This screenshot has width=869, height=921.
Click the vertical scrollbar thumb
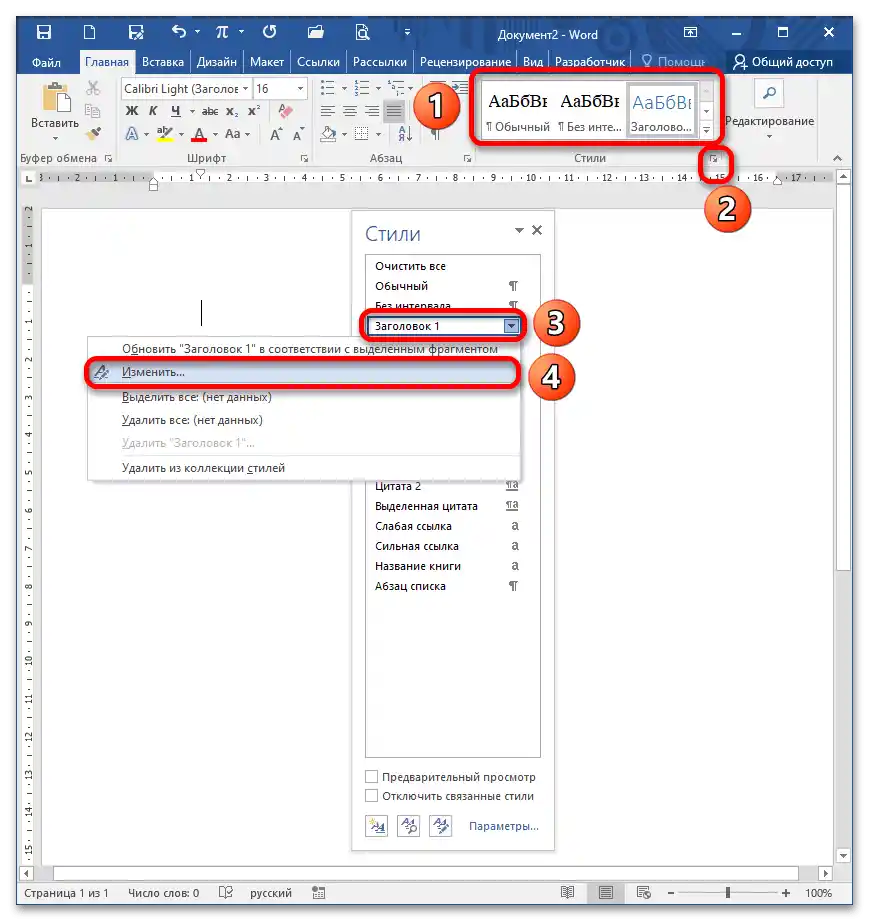843,377
